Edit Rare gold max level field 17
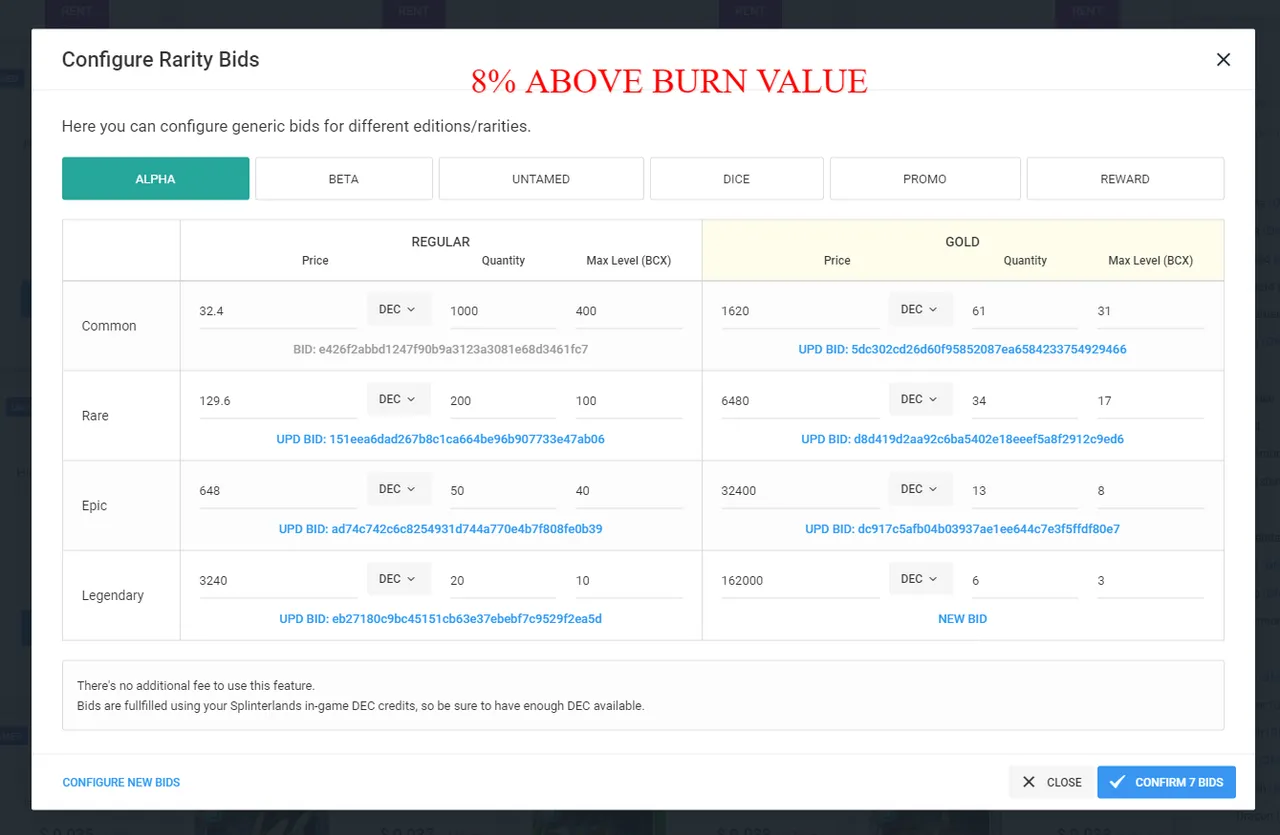The image size is (1280, 835). (1151, 401)
